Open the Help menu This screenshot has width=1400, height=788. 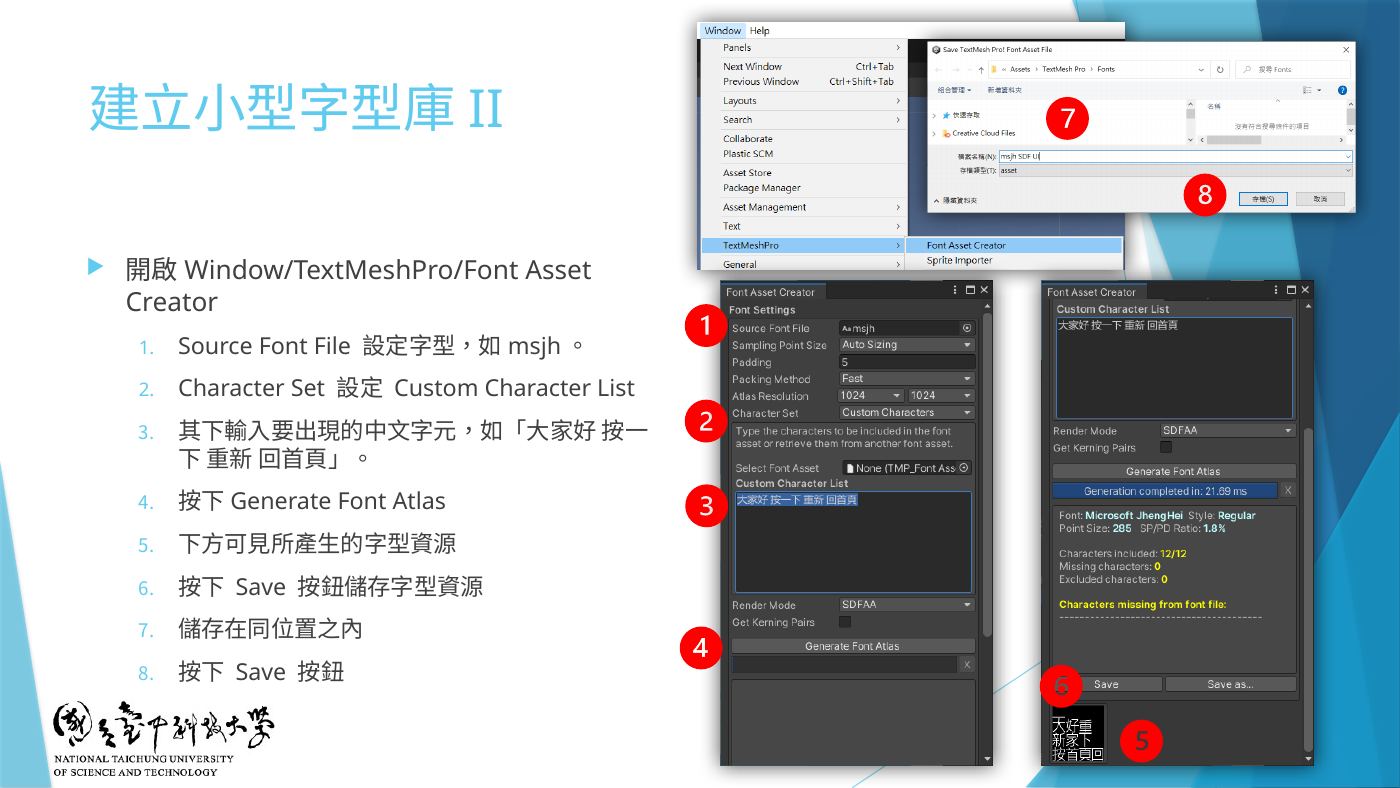click(x=760, y=31)
